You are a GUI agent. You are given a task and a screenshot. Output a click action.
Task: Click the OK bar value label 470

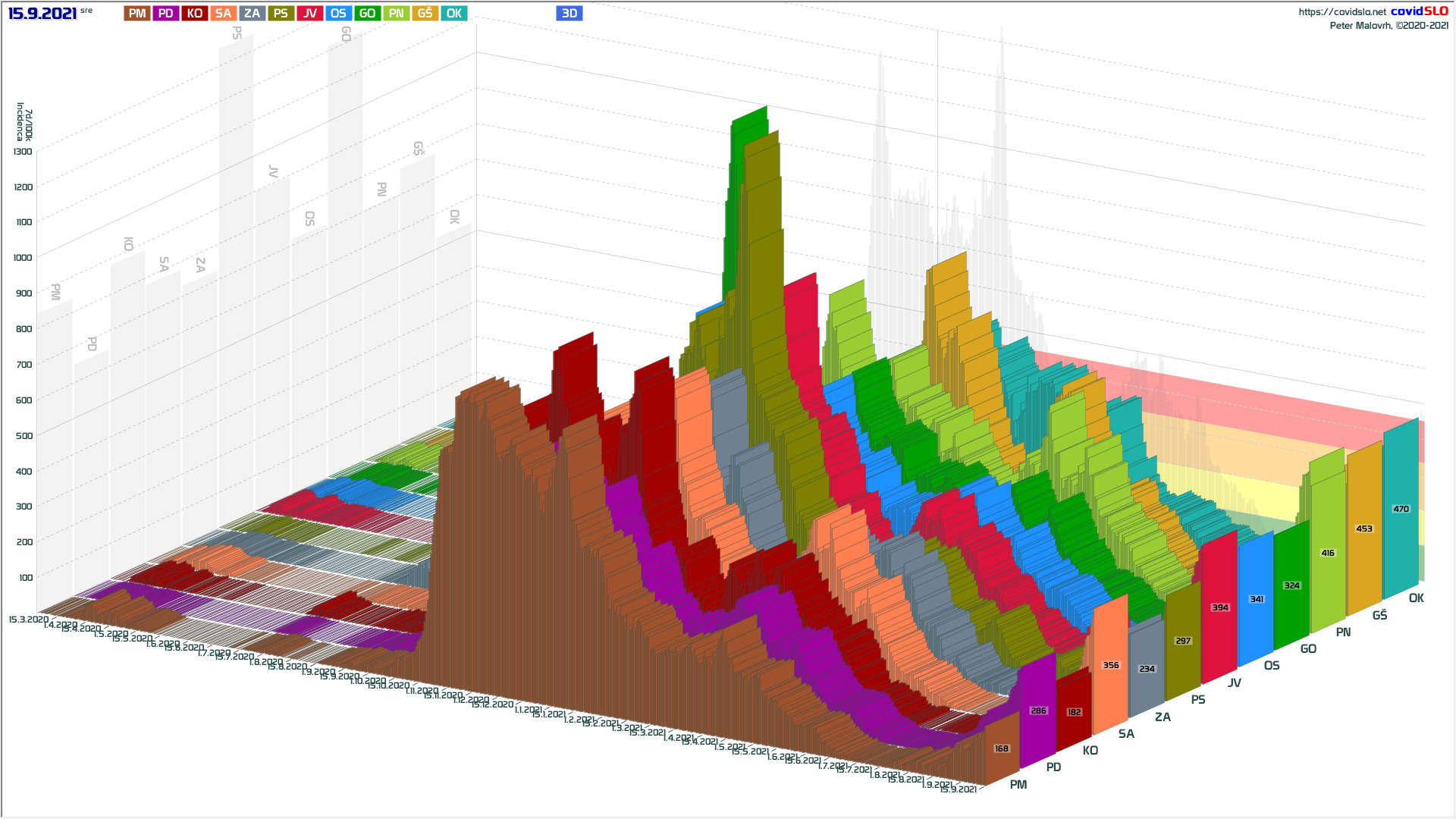pos(1401,509)
